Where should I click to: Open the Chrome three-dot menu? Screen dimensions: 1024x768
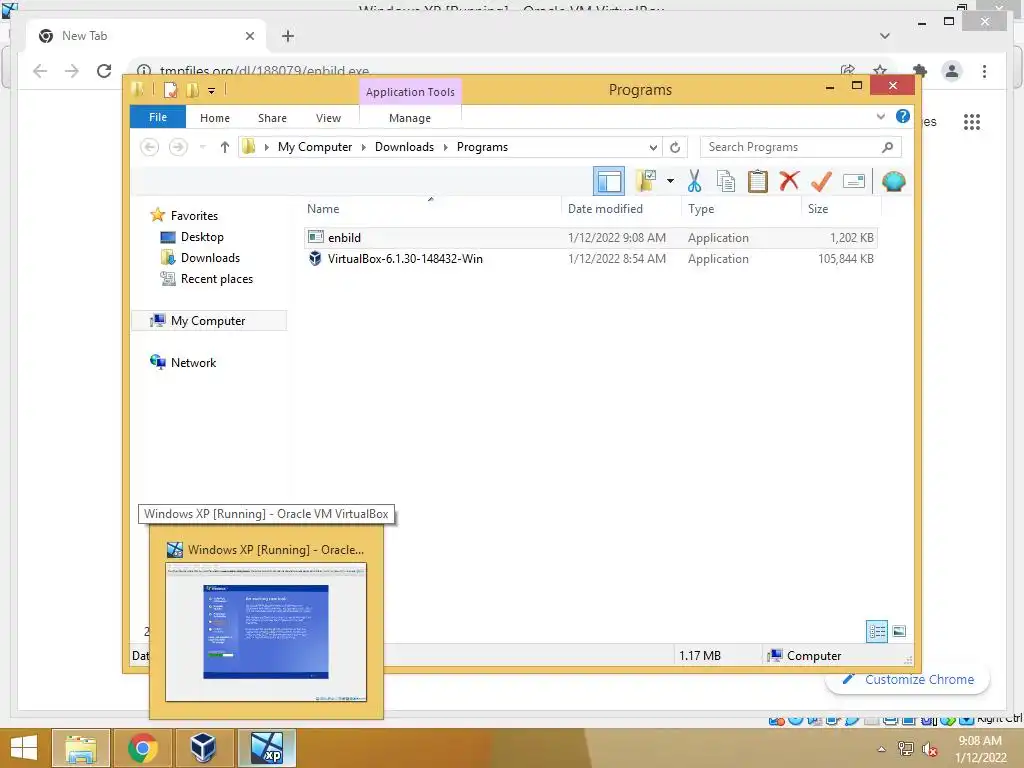coord(984,71)
